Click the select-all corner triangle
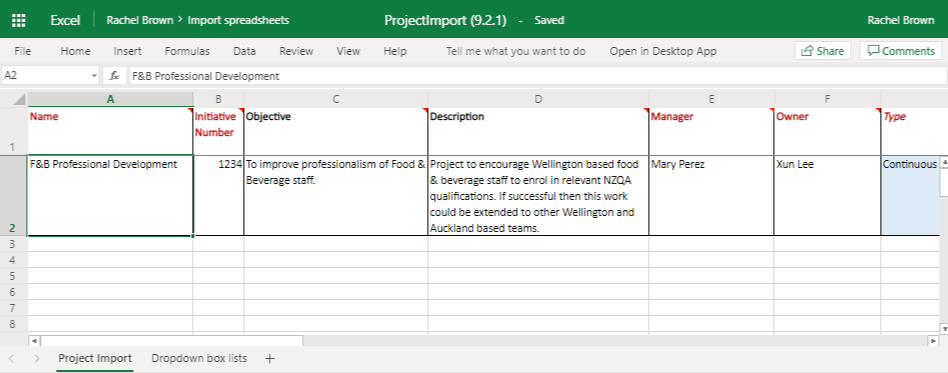Screen dimensions: 948x373 pyautogui.click(x=19, y=99)
